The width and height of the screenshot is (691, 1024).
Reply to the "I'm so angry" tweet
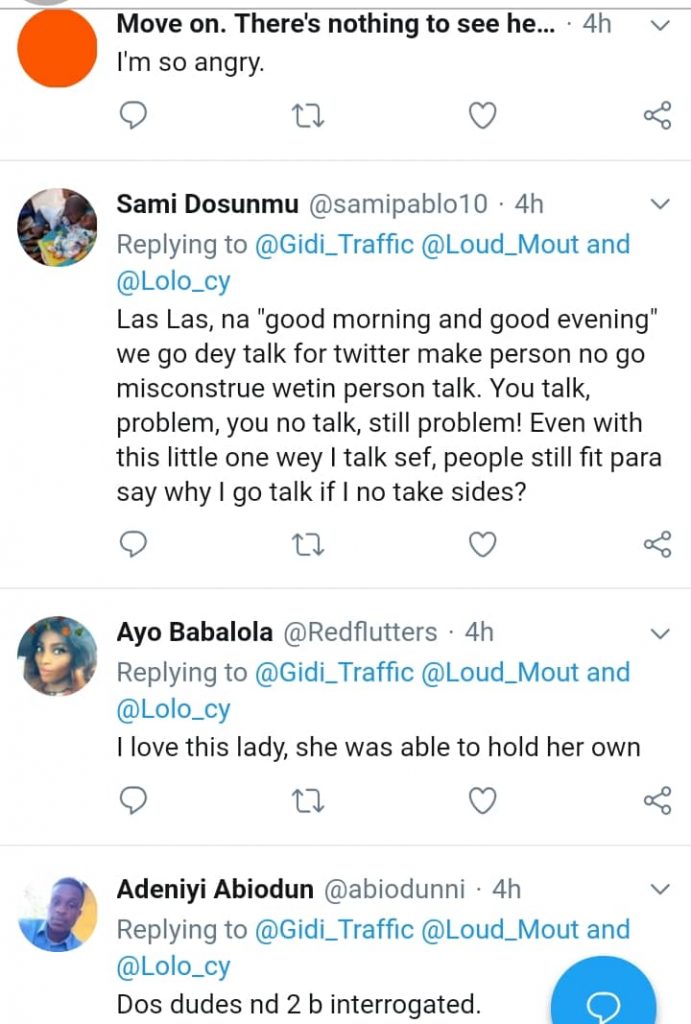(133, 117)
